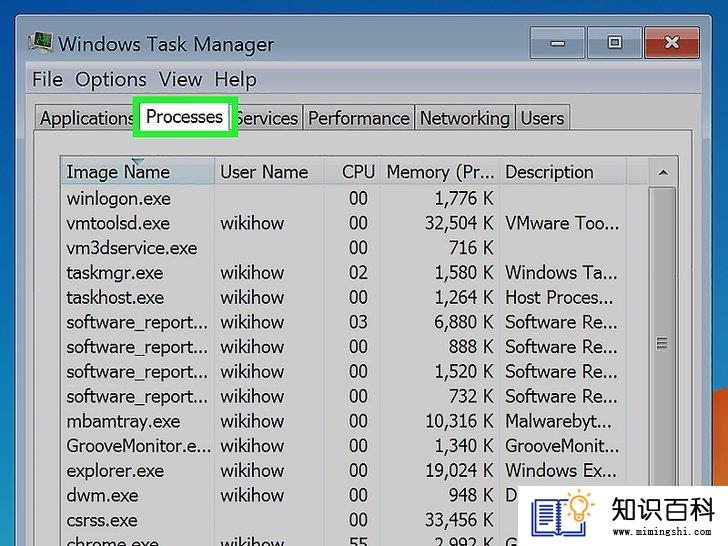Select software_report... row using 732 K
Screen dimensions: 728x546
pyautogui.click(x=355, y=396)
